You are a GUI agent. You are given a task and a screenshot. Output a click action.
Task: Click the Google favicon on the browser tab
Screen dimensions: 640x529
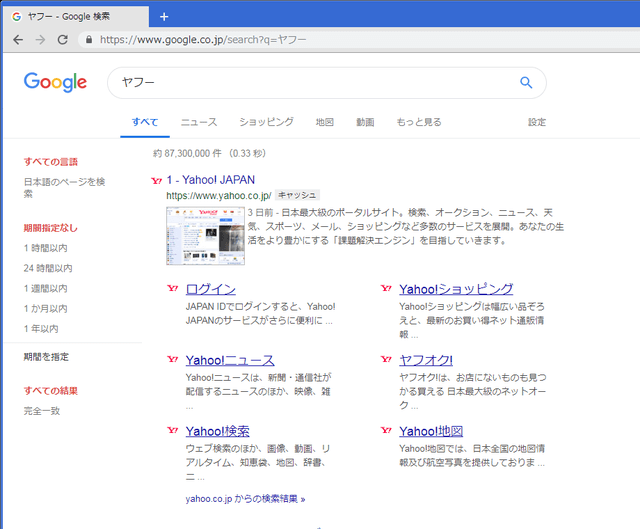coord(17,17)
